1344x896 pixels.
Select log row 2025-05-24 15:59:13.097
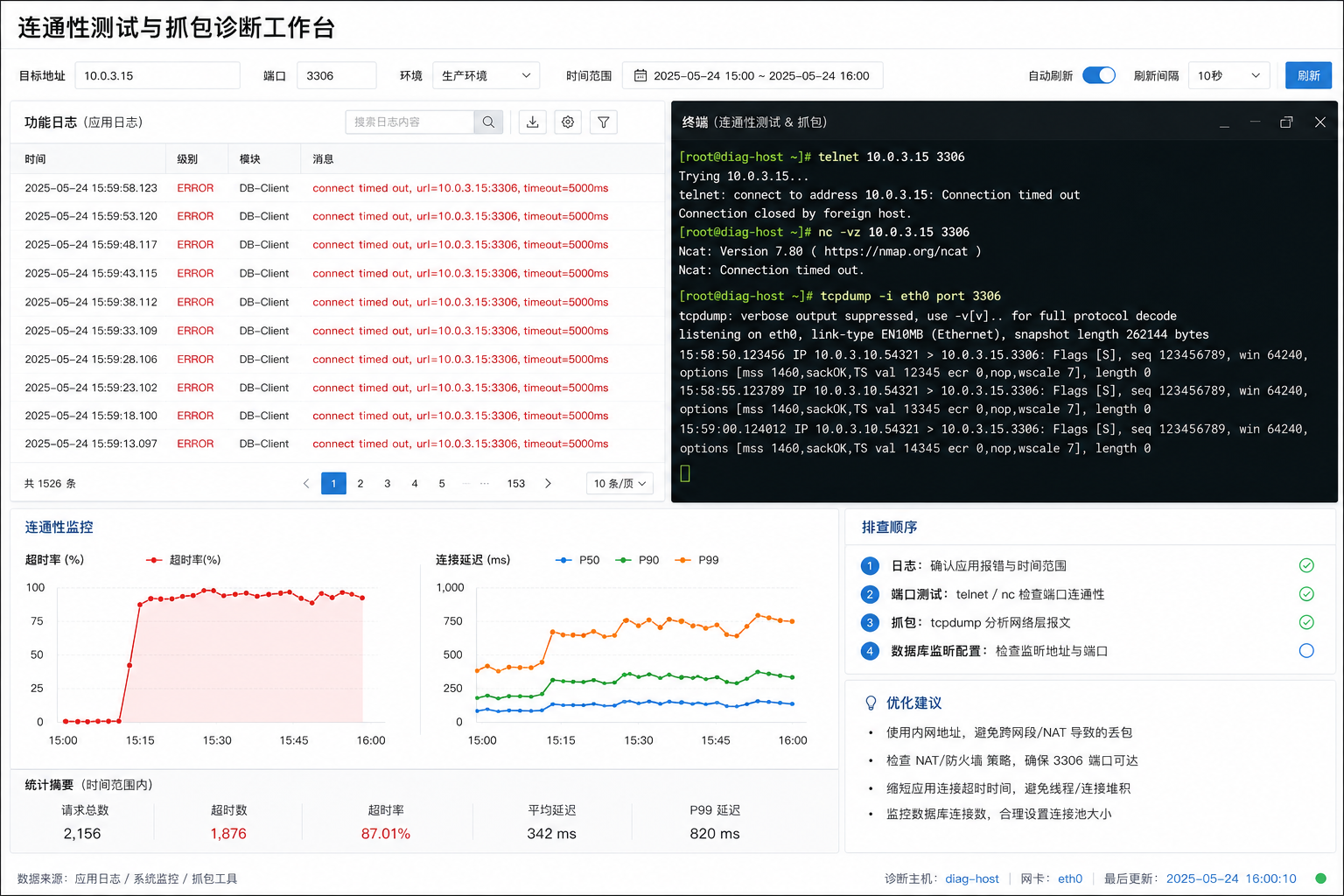coord(338,444)
